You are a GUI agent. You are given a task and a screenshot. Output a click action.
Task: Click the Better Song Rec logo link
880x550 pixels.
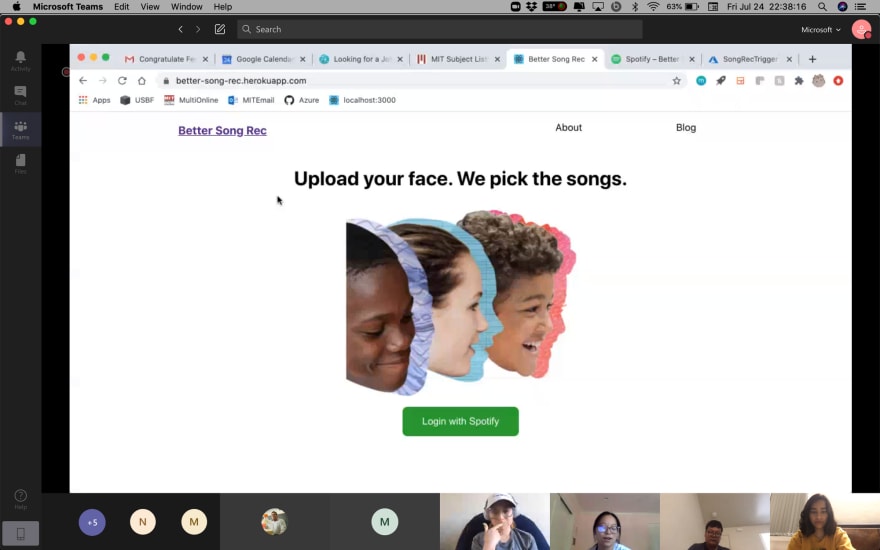(222, 130)
